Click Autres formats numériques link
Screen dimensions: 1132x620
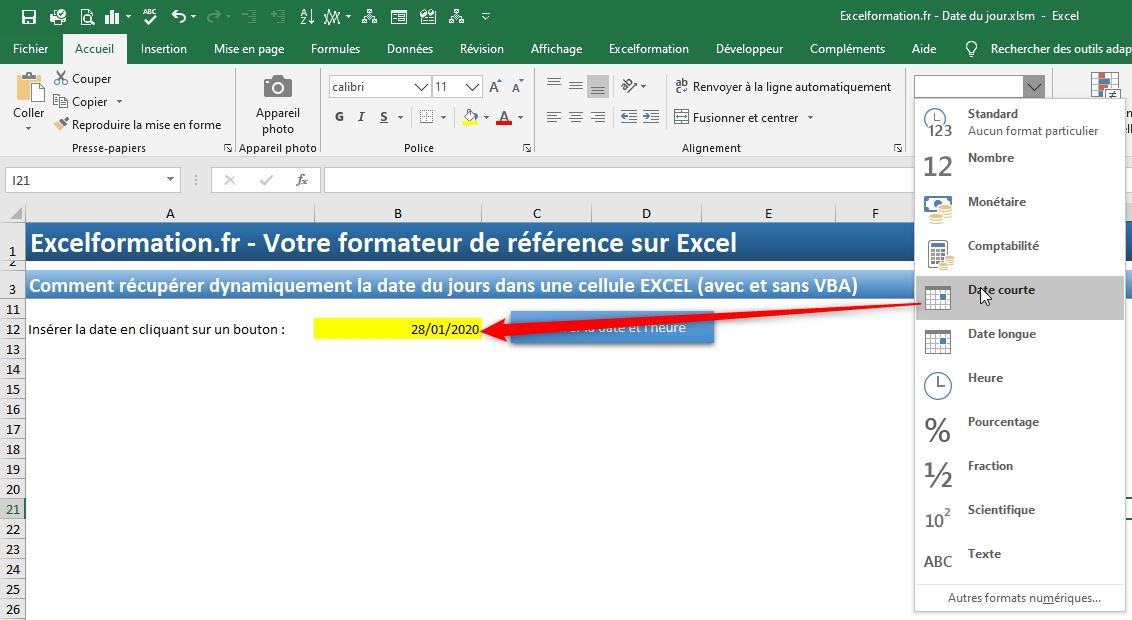[1023, 598]
